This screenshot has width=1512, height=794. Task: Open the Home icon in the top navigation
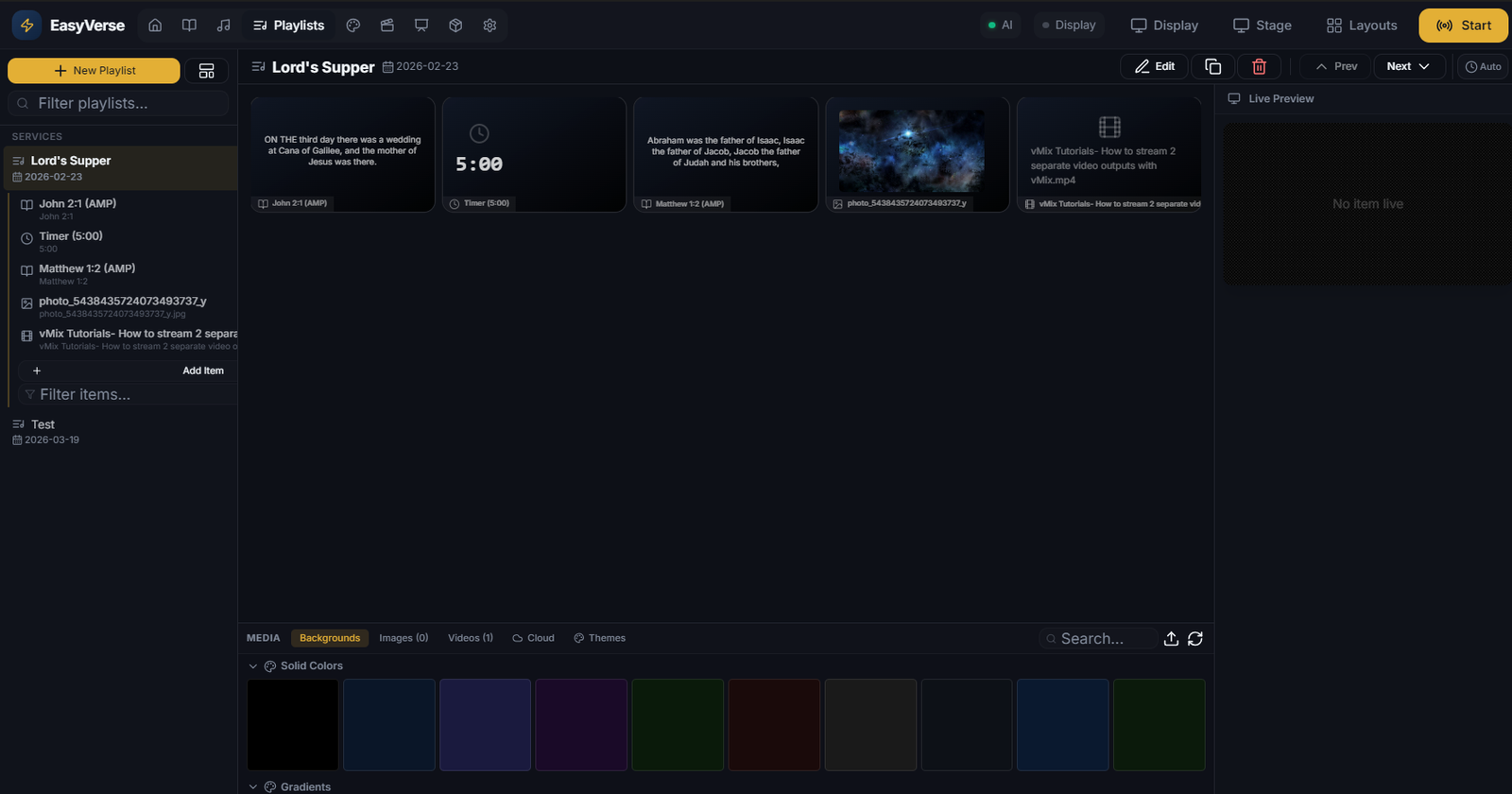coord(155,26)
